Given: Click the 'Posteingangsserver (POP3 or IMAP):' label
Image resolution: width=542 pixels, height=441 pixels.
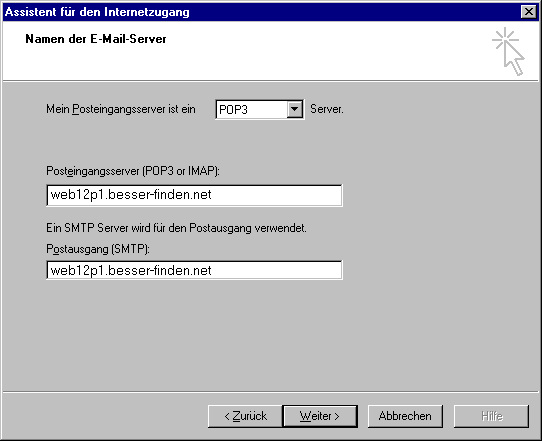Looking at the screenshot, I should click(x=133, y=171).
